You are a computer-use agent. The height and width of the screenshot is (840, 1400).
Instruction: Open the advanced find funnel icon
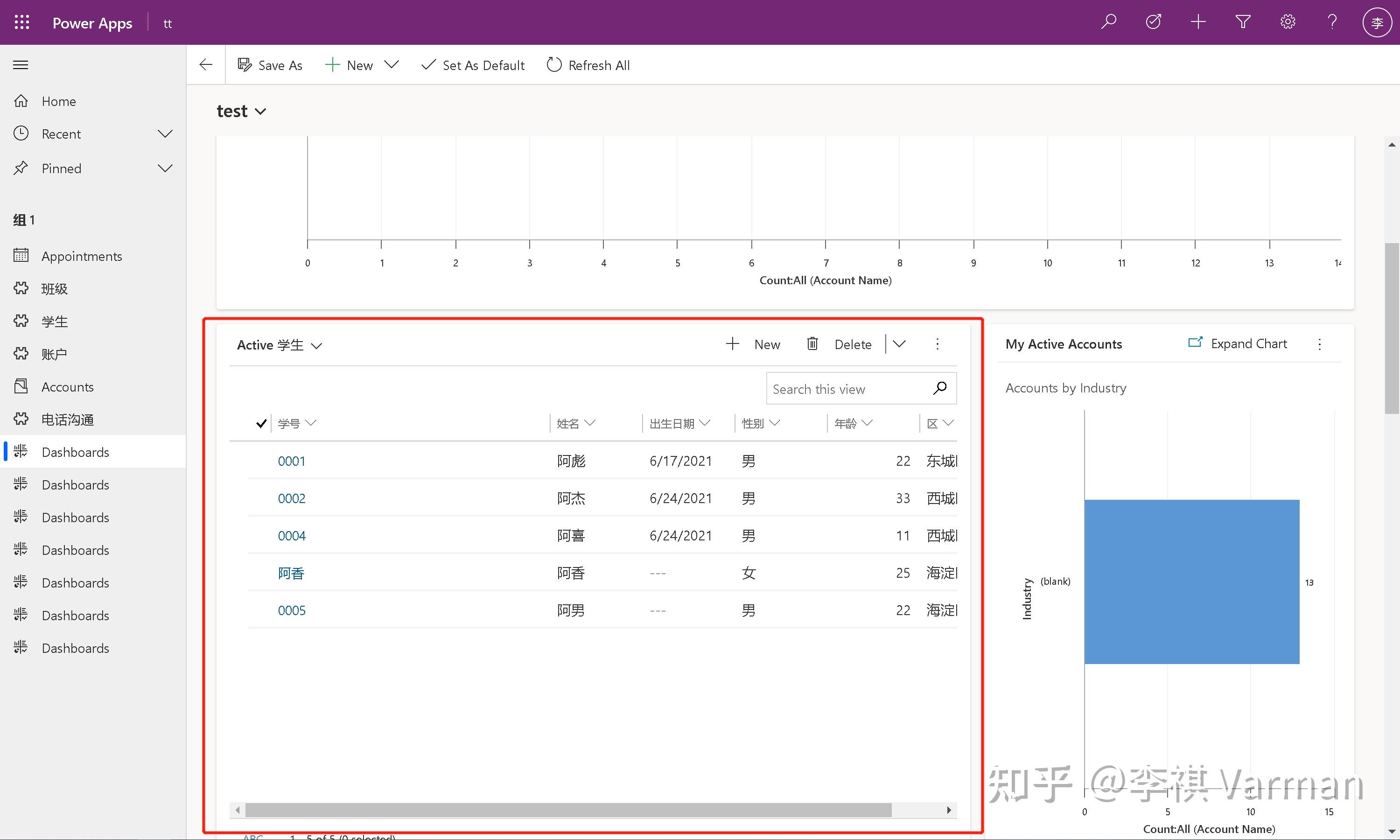click(1243, 22)
